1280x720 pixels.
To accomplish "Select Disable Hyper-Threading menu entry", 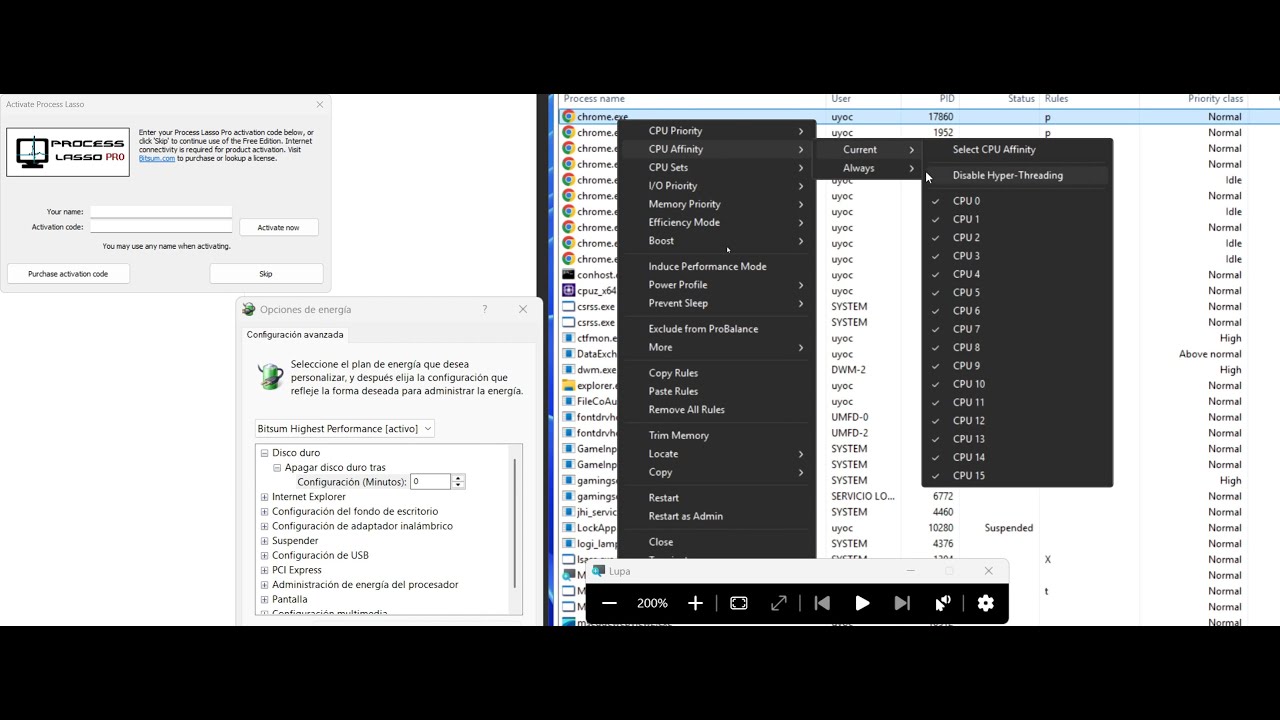I will pos(1017,175).
